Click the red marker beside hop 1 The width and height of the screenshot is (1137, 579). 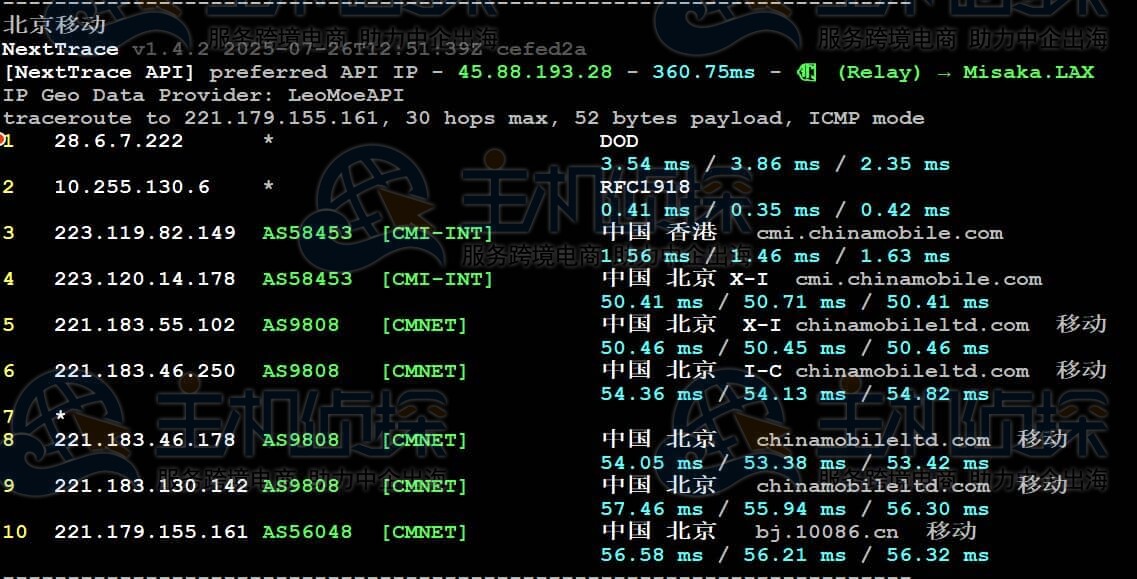tap(3, 137)
